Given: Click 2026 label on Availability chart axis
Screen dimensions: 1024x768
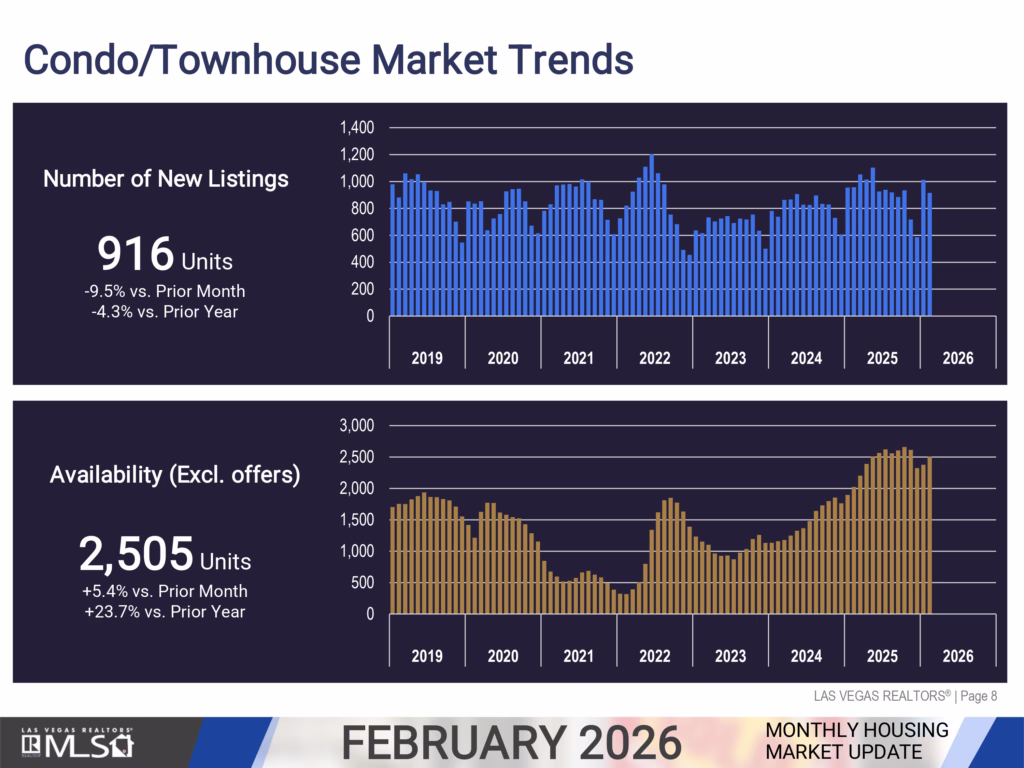Looking at the screenshot, I should pos(957,656).
